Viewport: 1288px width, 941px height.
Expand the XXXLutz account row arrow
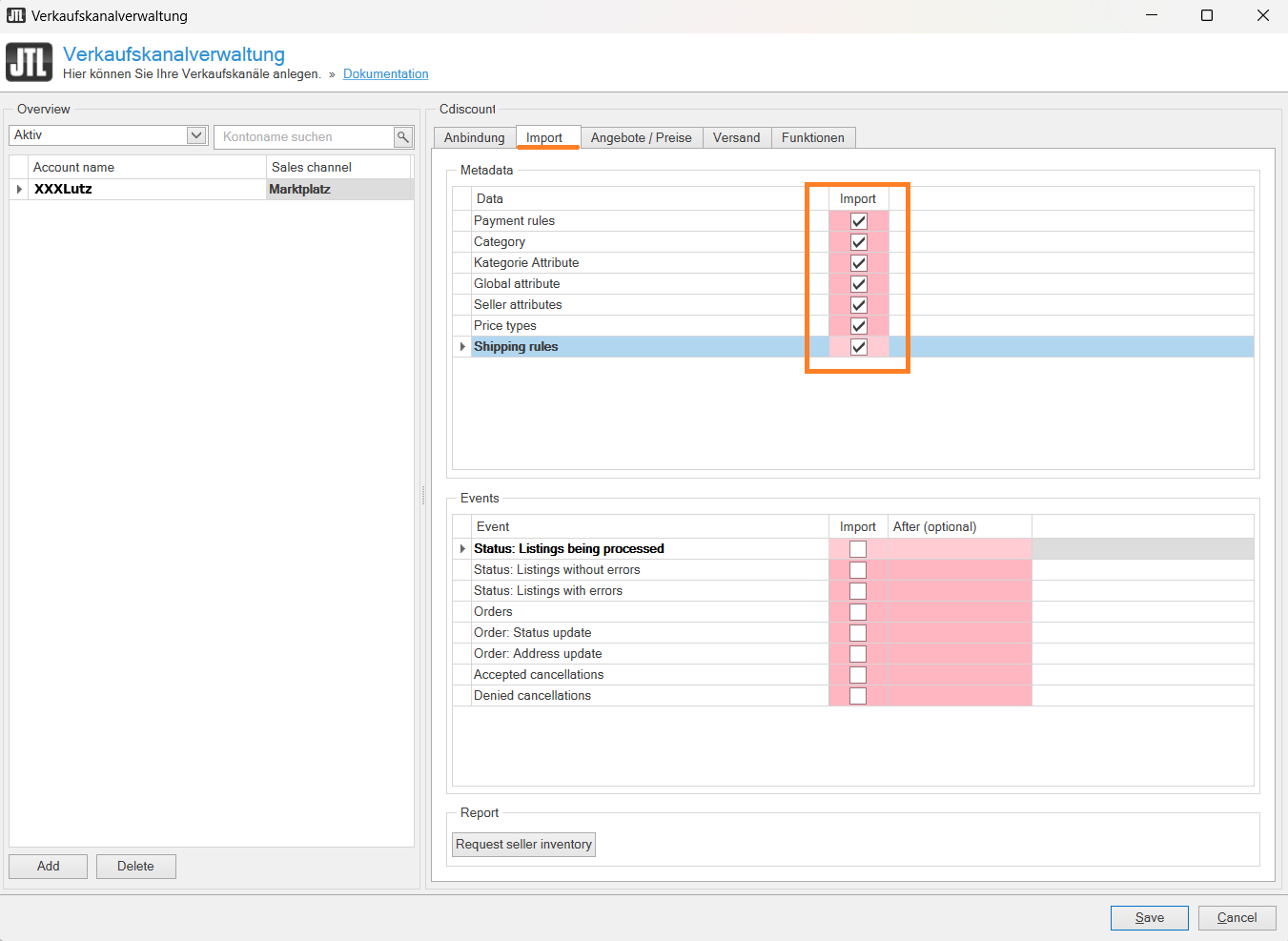(19, 190)
